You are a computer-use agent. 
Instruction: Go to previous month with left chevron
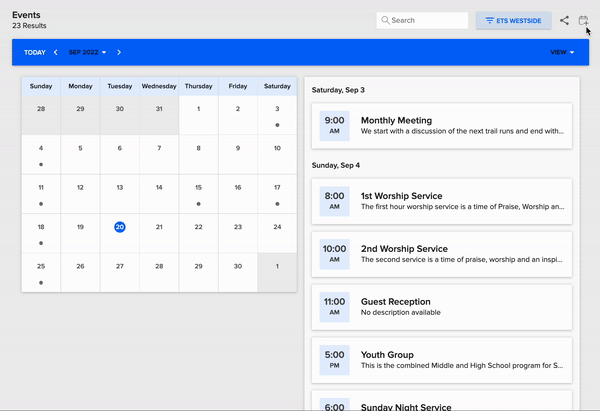(x=56, y=52)
